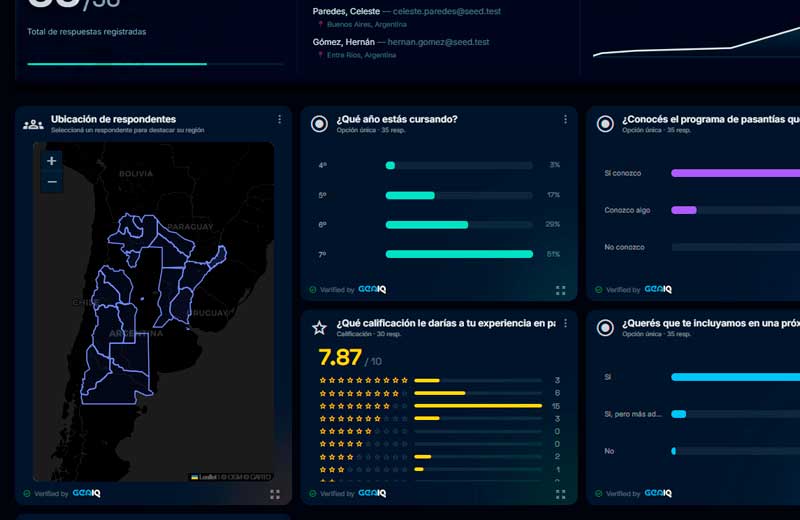
Task: Click the Total de respuestas registradas label
Action: 87,32
